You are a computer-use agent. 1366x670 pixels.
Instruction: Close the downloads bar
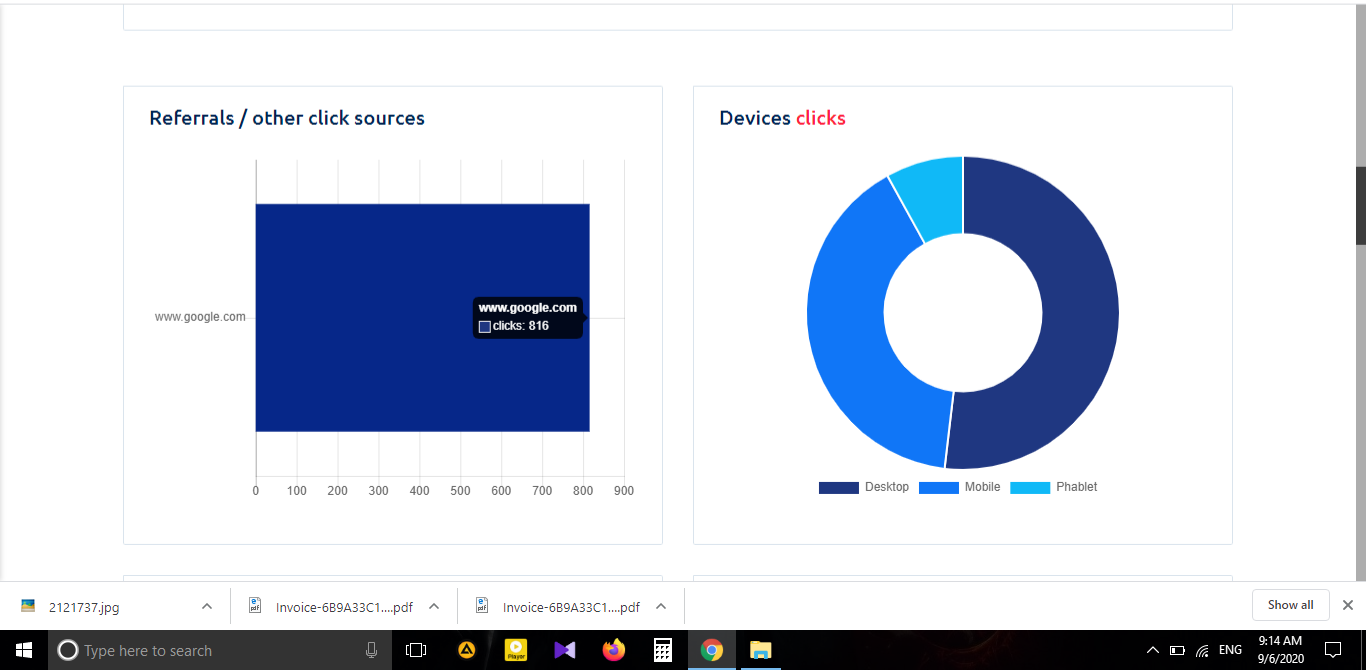click(1347, 605)
